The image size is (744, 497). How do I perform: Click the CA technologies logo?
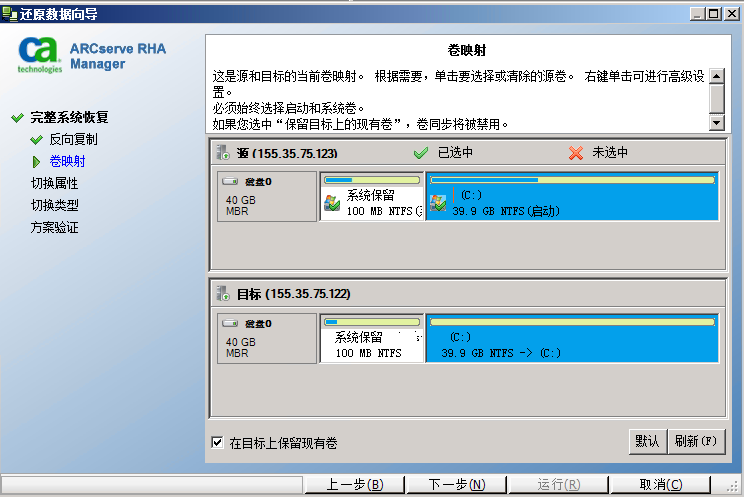pos(40,55)
